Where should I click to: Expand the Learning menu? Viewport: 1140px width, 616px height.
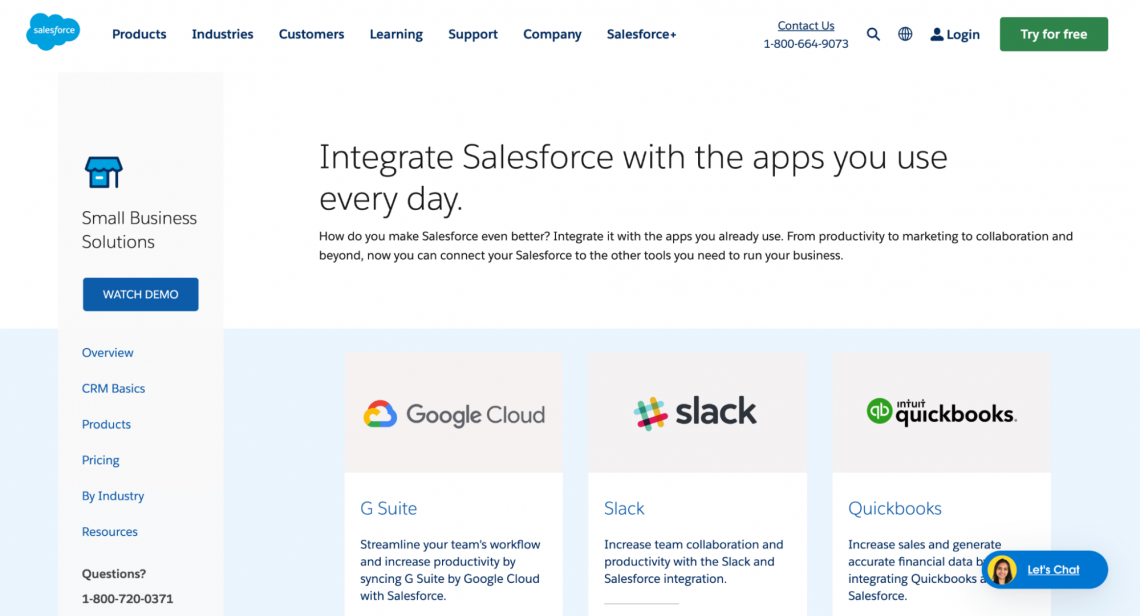pyautogui.click(x=396, y=34)
